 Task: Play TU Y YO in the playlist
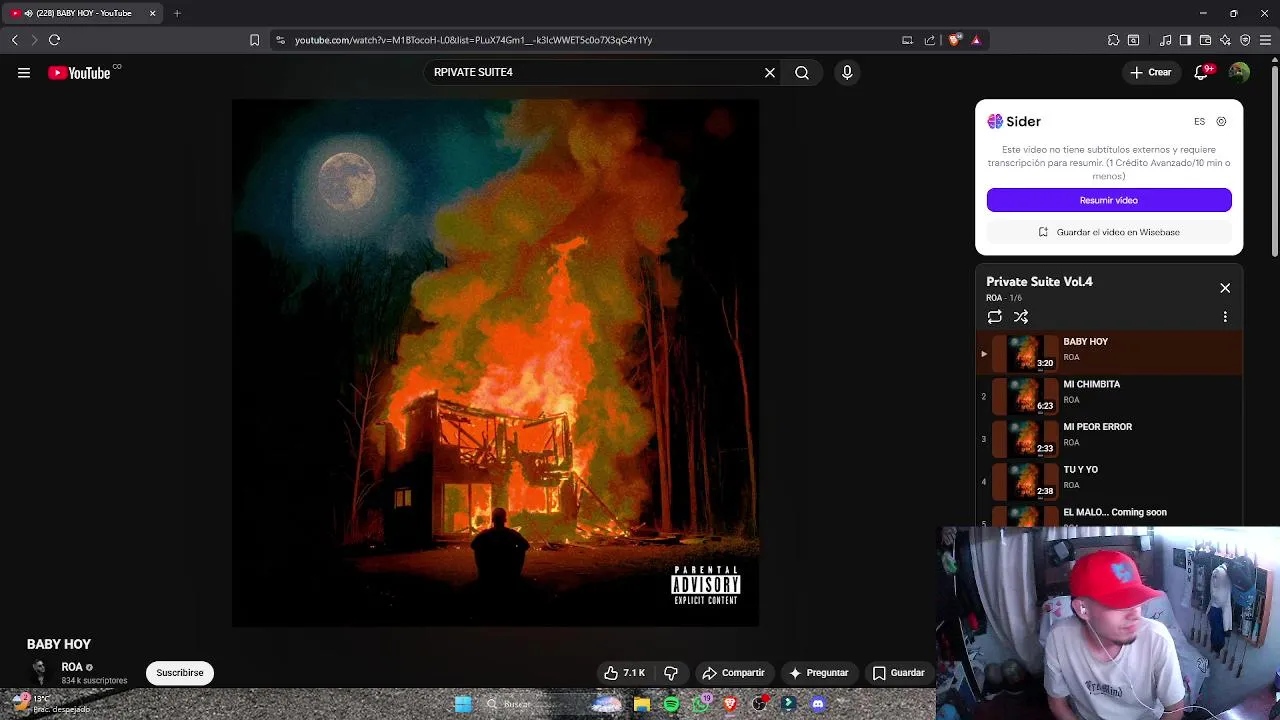pos(1109,481)
